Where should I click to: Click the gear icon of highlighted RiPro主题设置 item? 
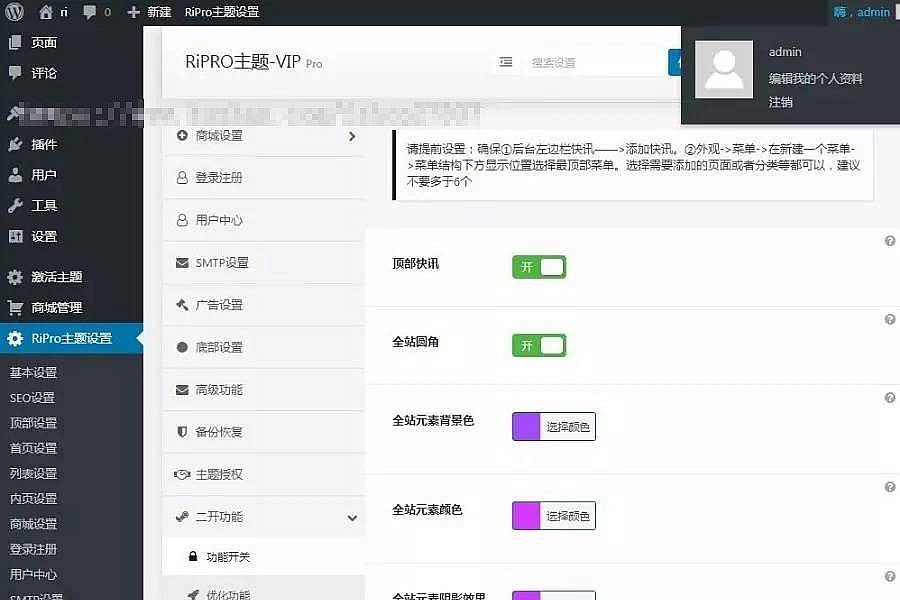coord(15,338)
